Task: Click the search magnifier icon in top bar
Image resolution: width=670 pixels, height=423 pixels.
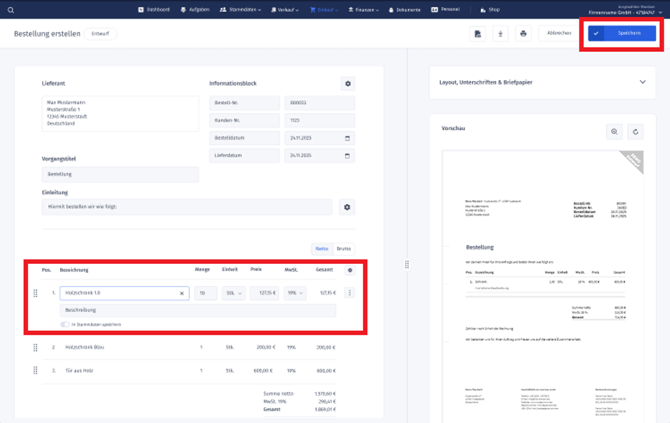Action: tap(11, 10)
